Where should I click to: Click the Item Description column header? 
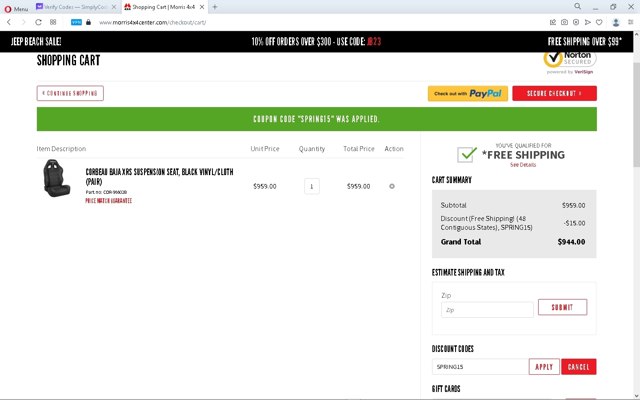click(x=61, y=149)
